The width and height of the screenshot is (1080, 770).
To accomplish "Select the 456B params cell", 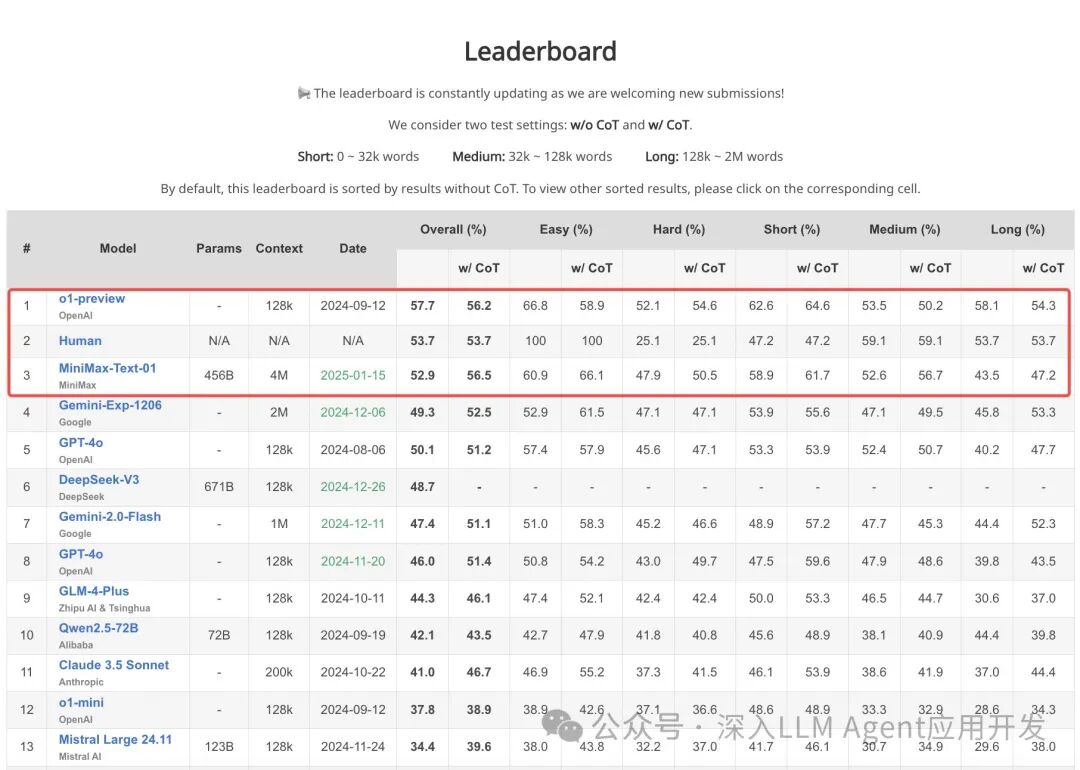I will pyautogui.click(x=219, y=375).
